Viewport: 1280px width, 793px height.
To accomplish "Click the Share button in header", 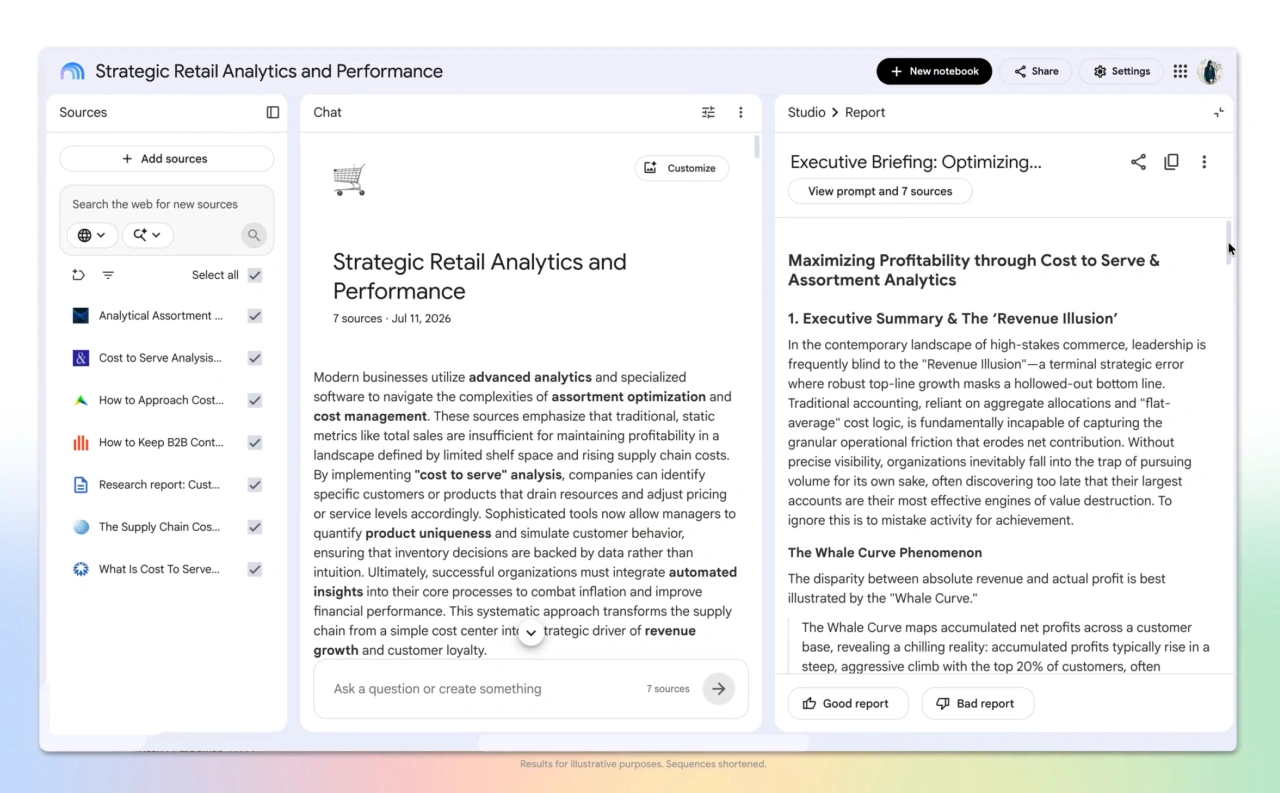I will click(1035, 71).
